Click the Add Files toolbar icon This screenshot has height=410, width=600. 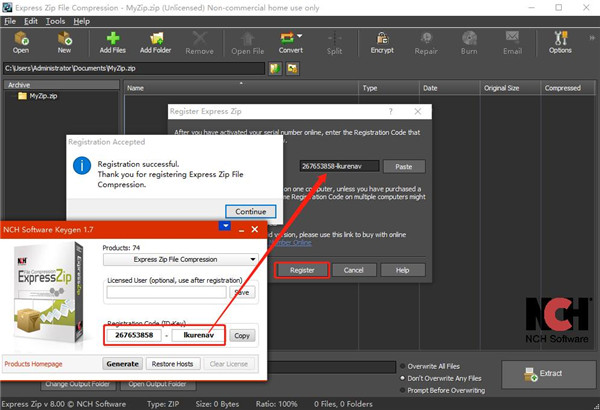(112, 42)
